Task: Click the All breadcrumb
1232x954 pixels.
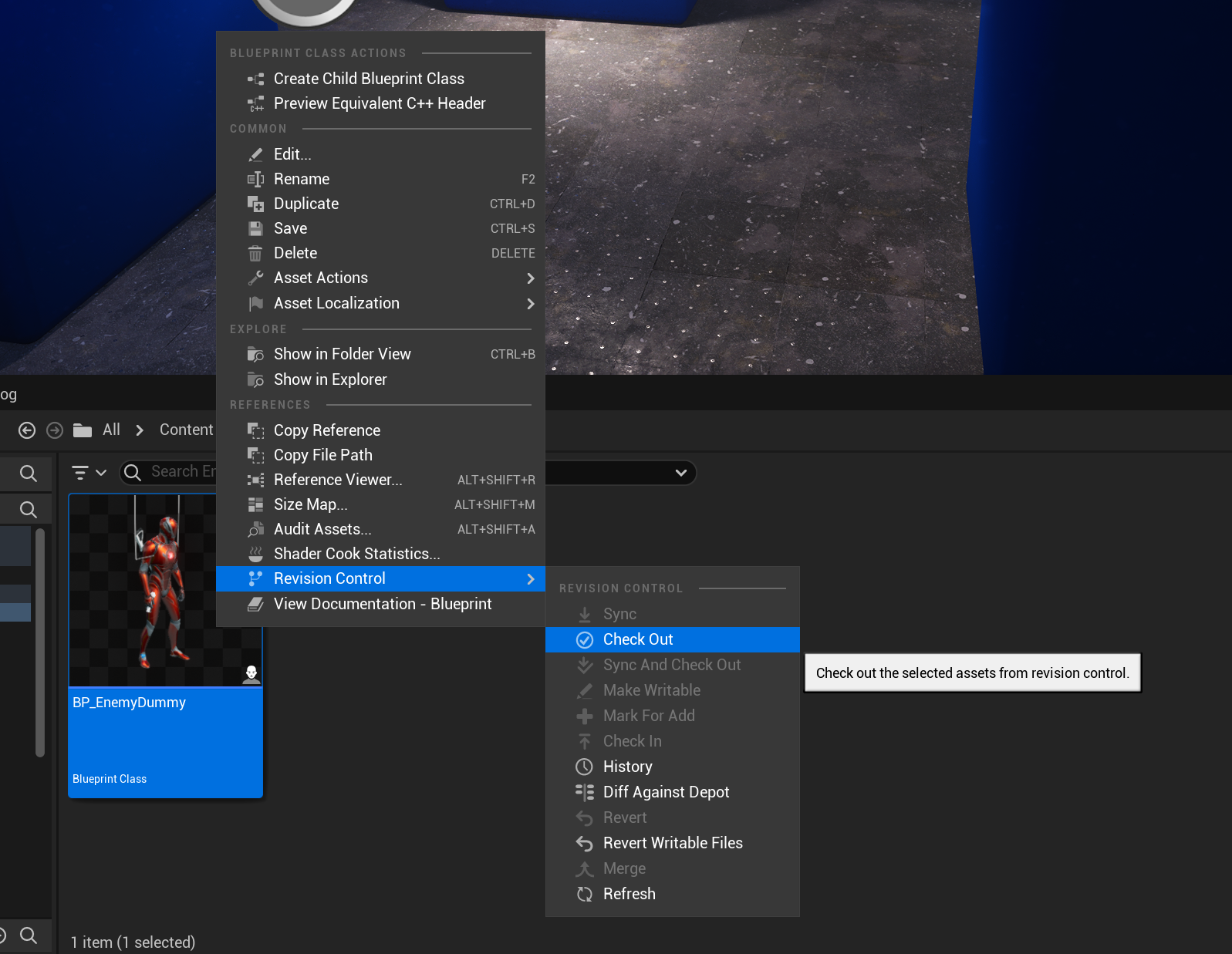Action: click(x=112, y=430)
